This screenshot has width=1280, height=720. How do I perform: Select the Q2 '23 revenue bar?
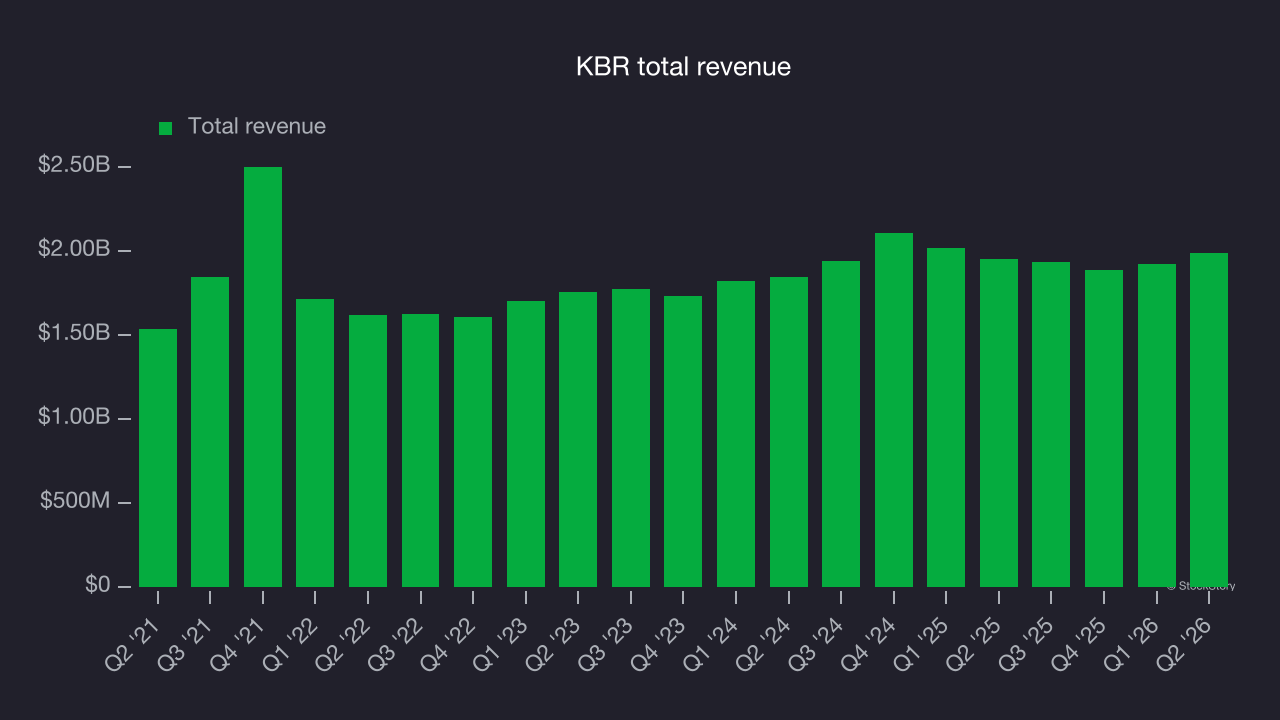click(x=578, y=439)
